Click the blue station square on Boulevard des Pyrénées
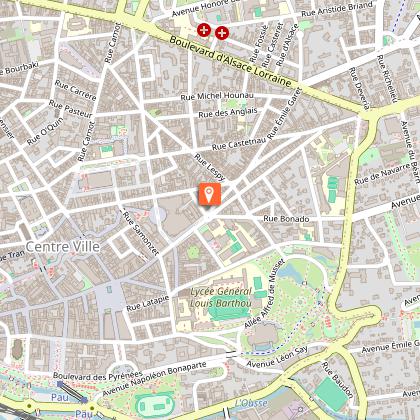420x420 pixels. point(60,384)
